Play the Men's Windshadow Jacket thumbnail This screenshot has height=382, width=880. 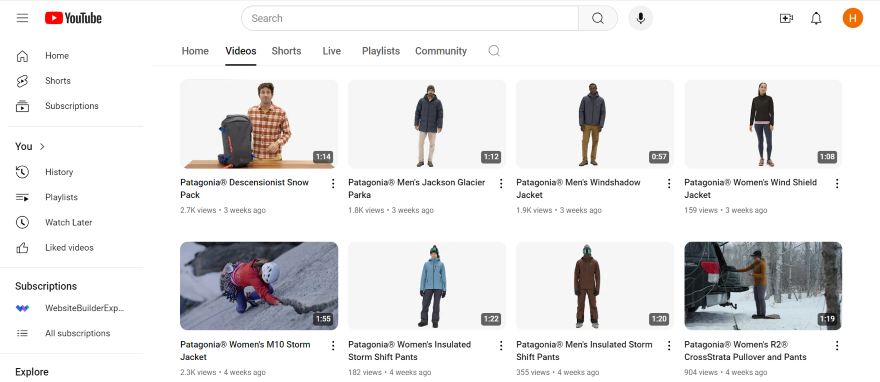595,124
